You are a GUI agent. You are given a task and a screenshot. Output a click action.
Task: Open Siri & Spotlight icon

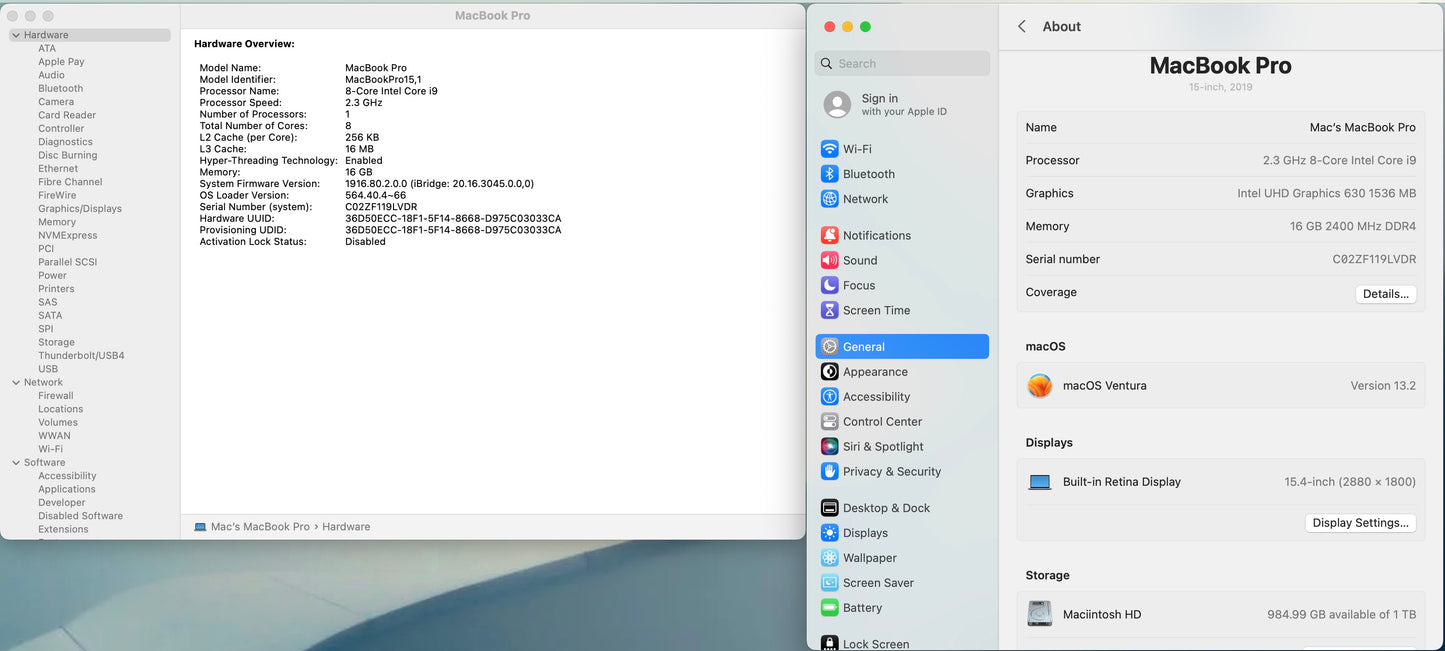click(829, 447)
